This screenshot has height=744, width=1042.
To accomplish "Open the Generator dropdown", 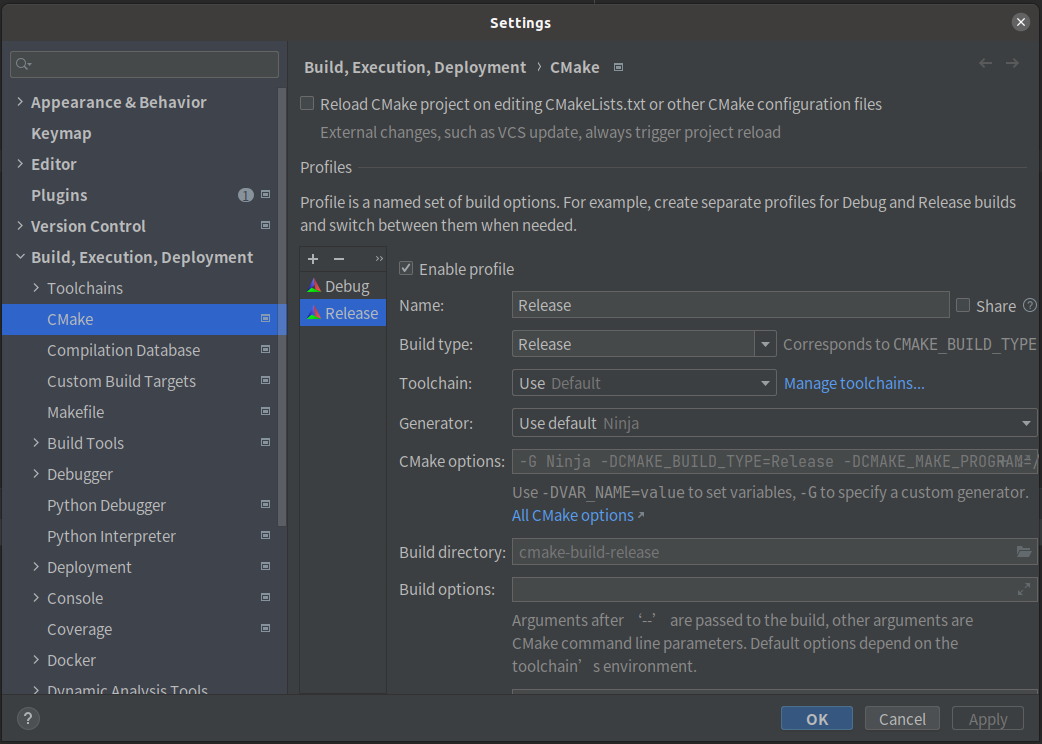I will (1027, 423).
